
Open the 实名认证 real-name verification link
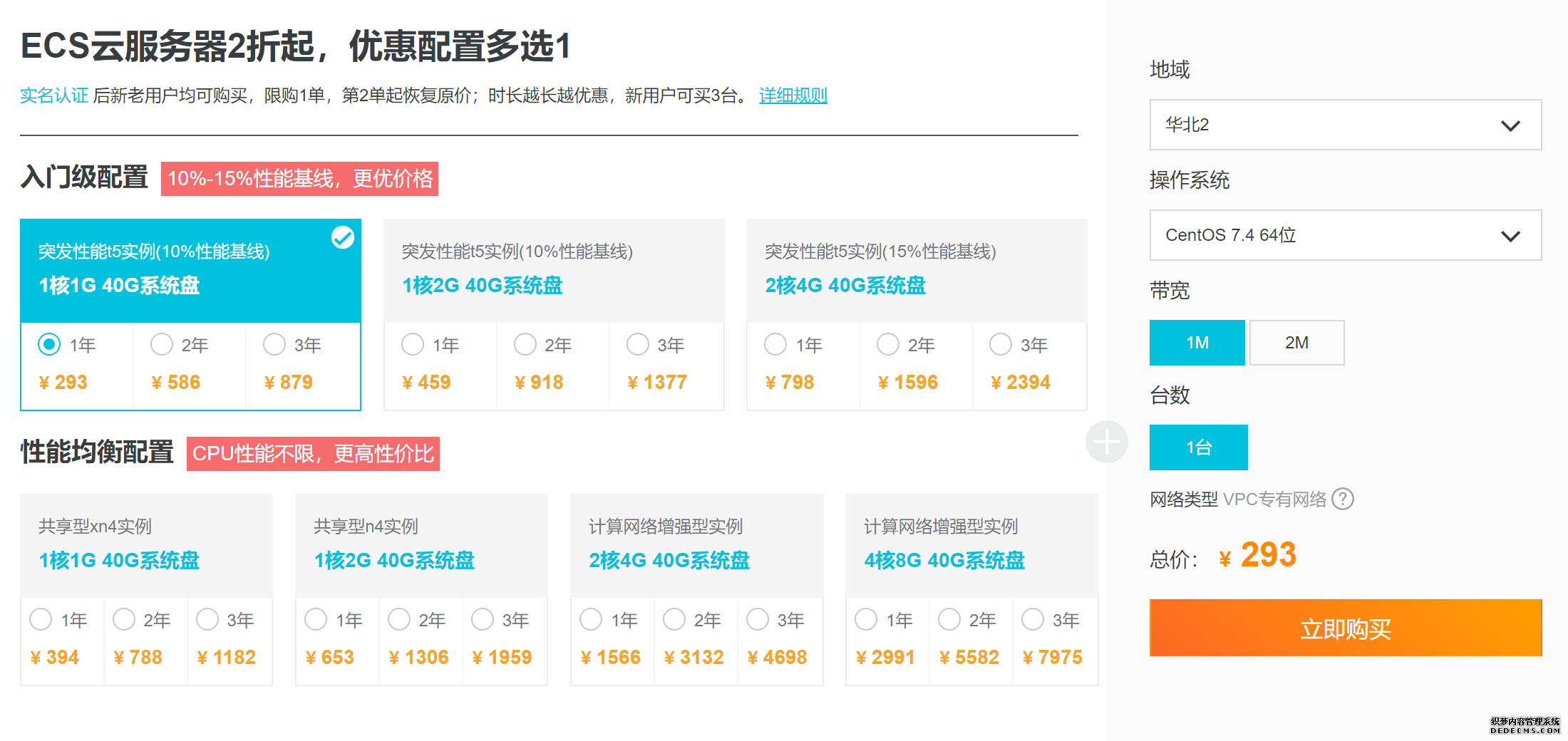54,95
